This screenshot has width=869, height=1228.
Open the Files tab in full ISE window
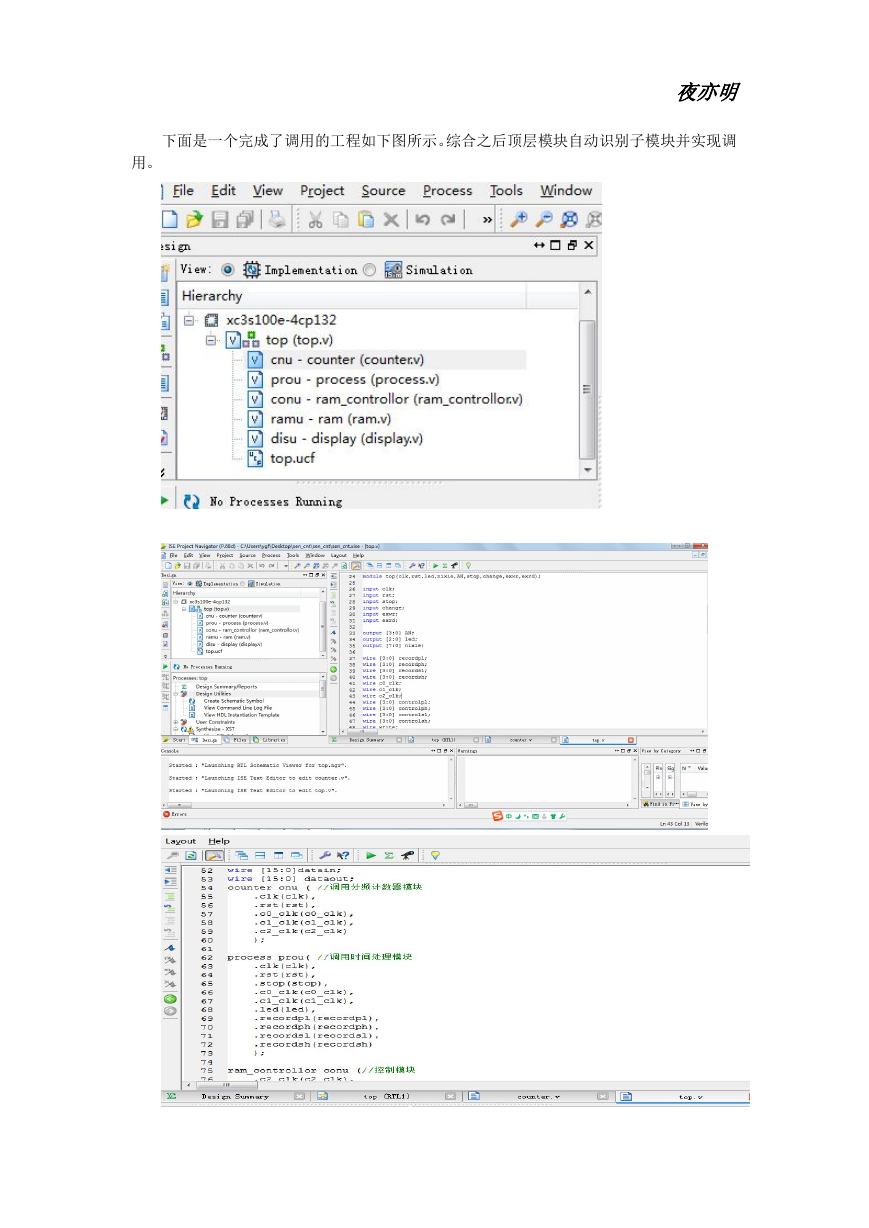237,740
